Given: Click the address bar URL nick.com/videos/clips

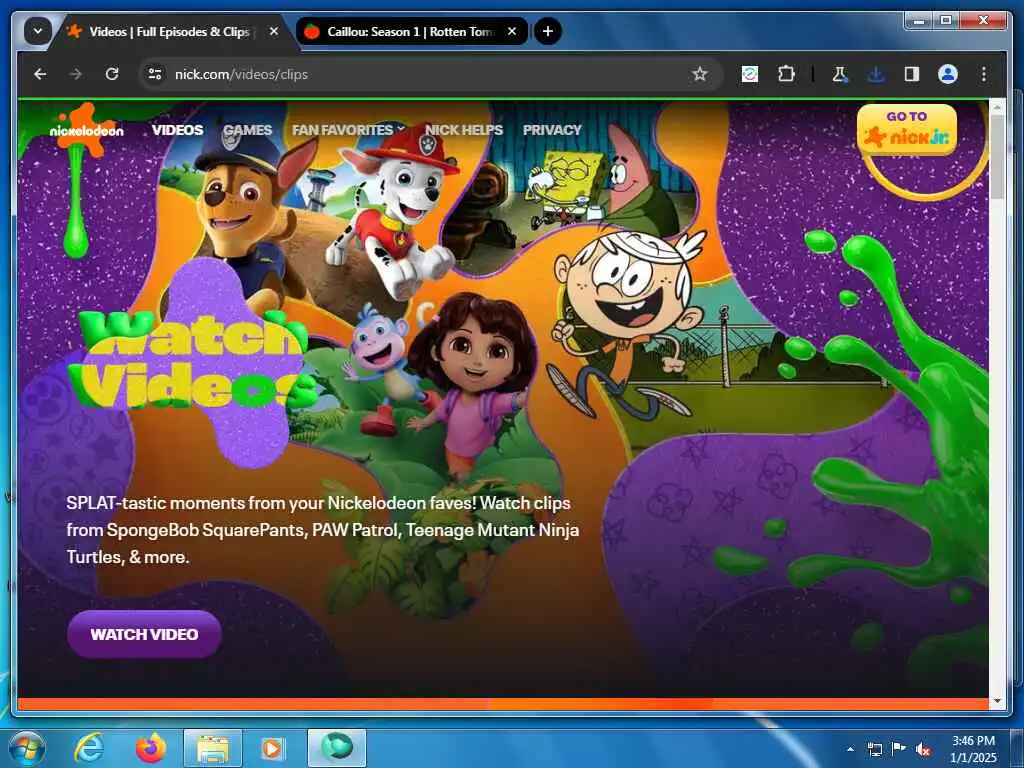Looking at the screenshot, I should tap(241, 74).
